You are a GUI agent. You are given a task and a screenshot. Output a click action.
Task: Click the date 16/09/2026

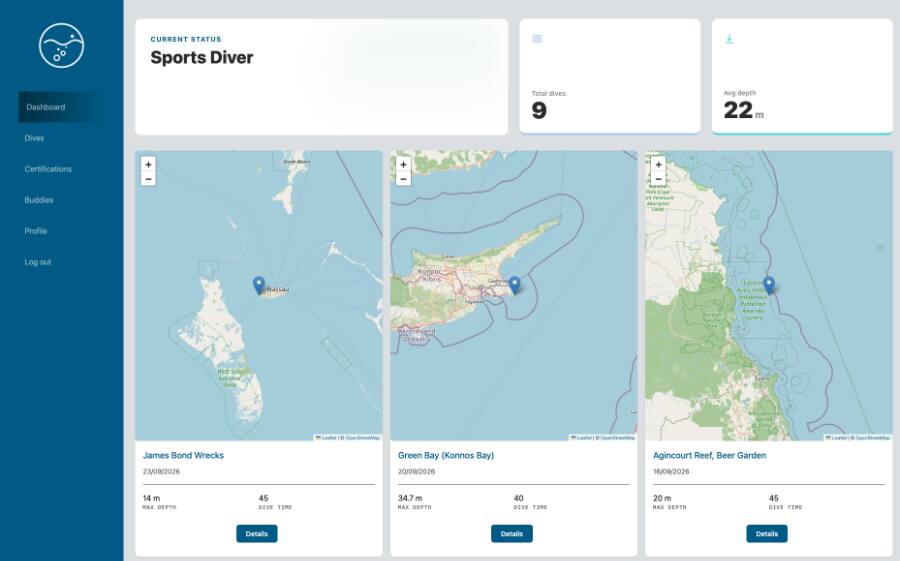(671, 471)
